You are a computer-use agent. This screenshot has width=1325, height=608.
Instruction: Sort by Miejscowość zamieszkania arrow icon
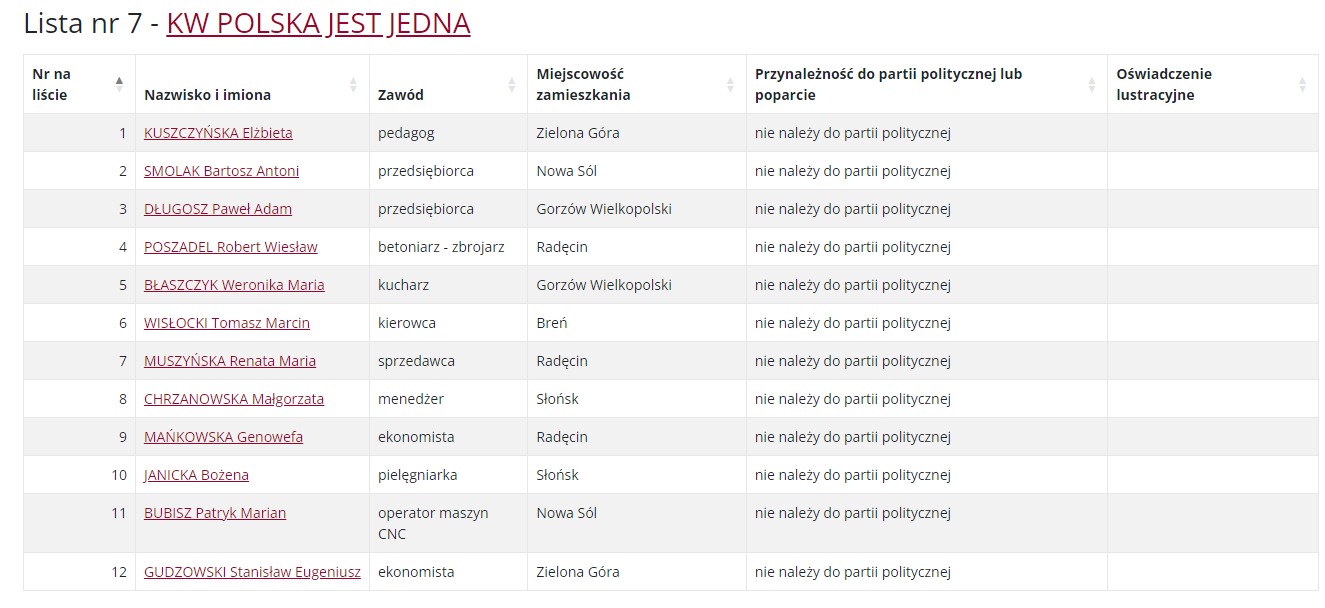(730, 85)
